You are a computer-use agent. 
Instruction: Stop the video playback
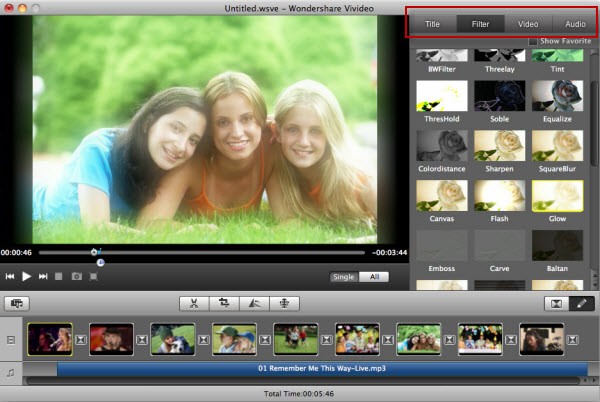(59, 276)
